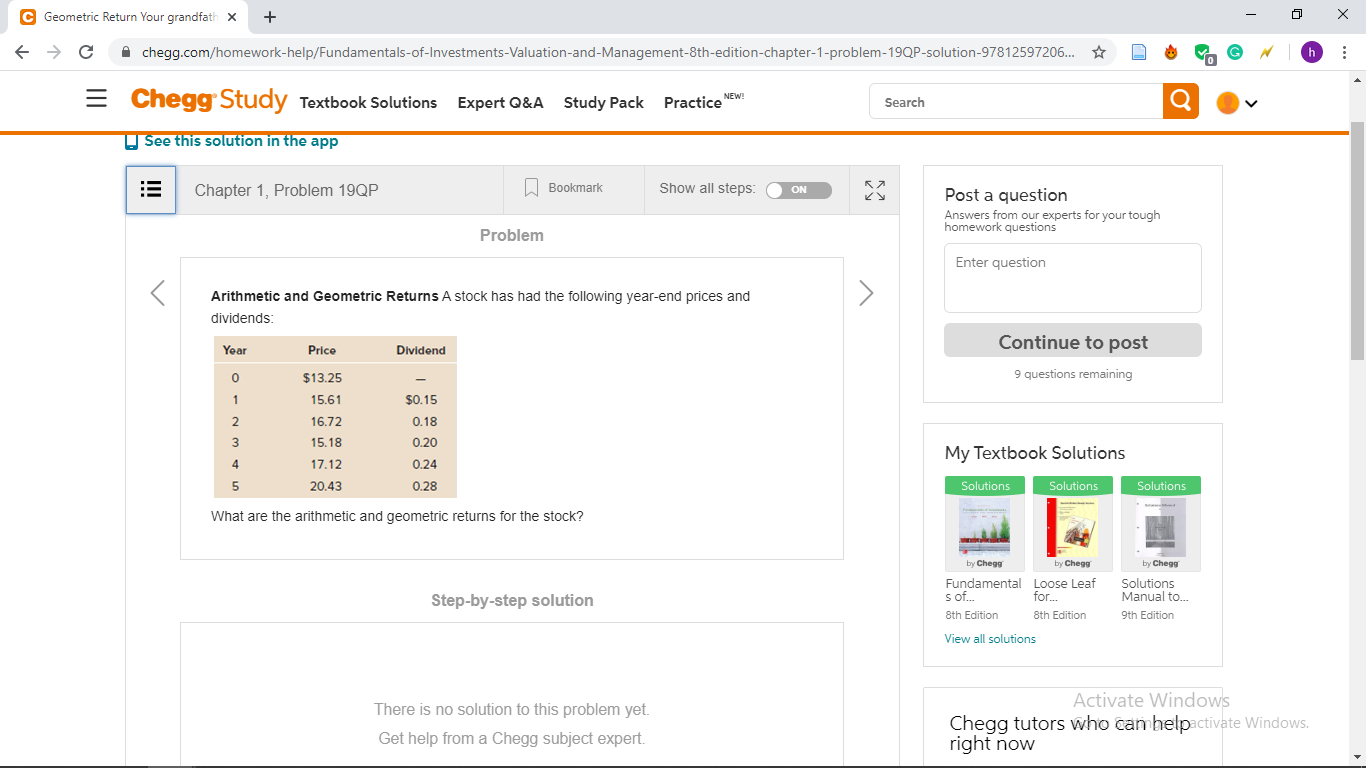Toggle the Show all steps switch

click(x=799, y=190)
